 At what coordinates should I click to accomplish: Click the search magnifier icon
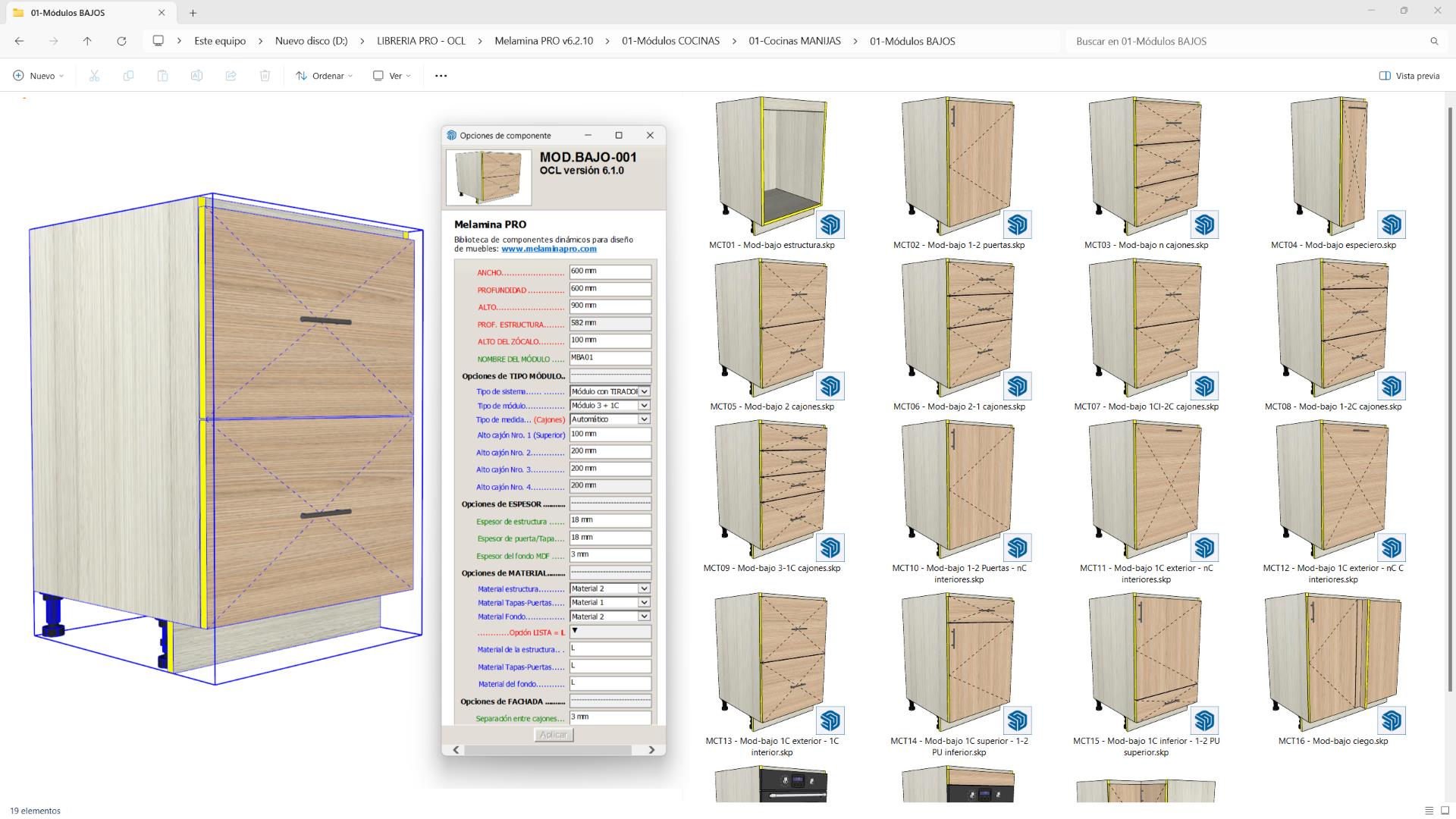pyautogui.click(x=1434, y=41)
